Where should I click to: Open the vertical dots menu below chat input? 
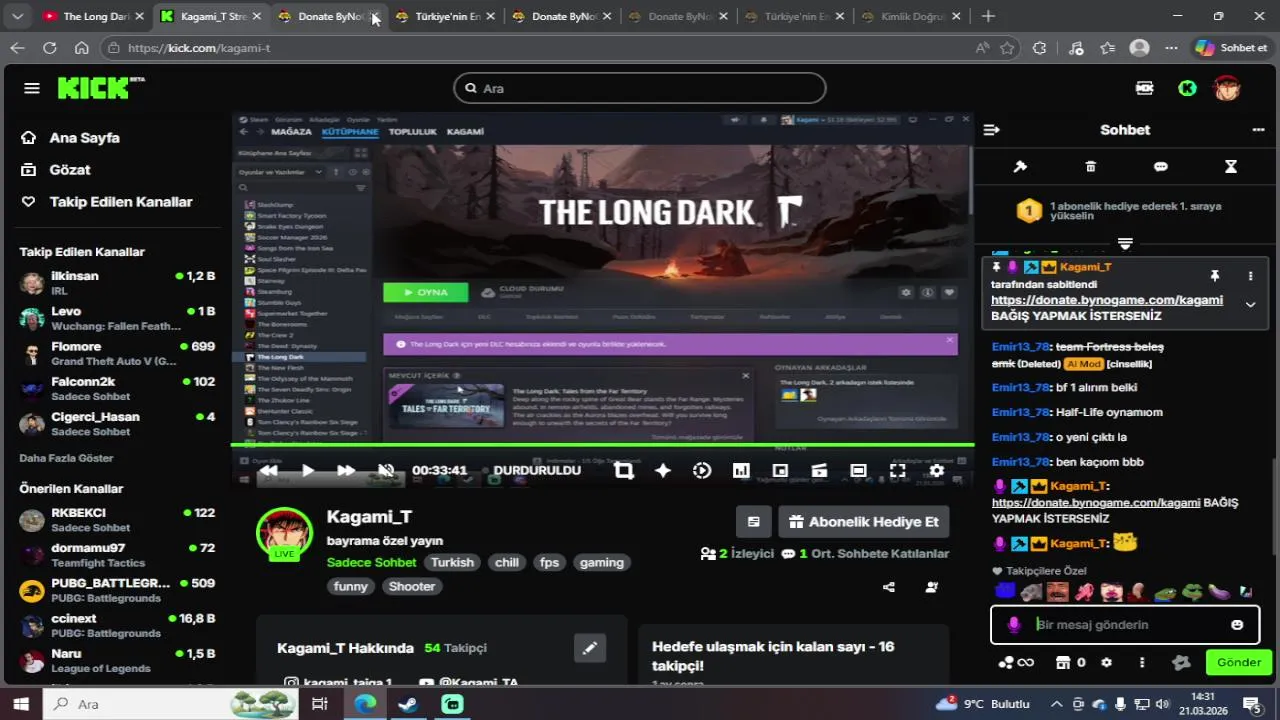[x=1142, y=662]
